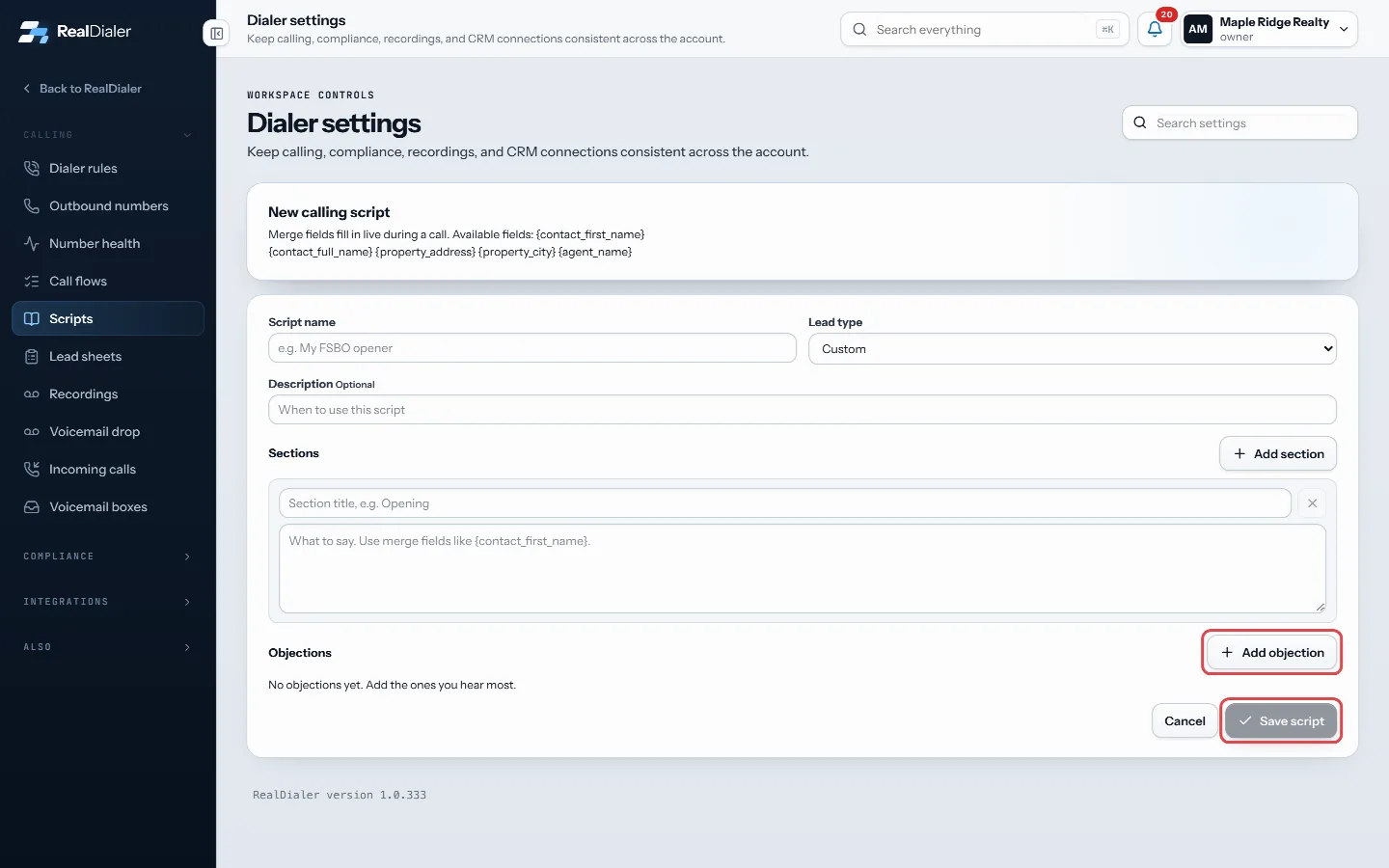Click the magnifier icon in Search everything
The width and height of the screenshot is (1389, 868).
point(859,29)
